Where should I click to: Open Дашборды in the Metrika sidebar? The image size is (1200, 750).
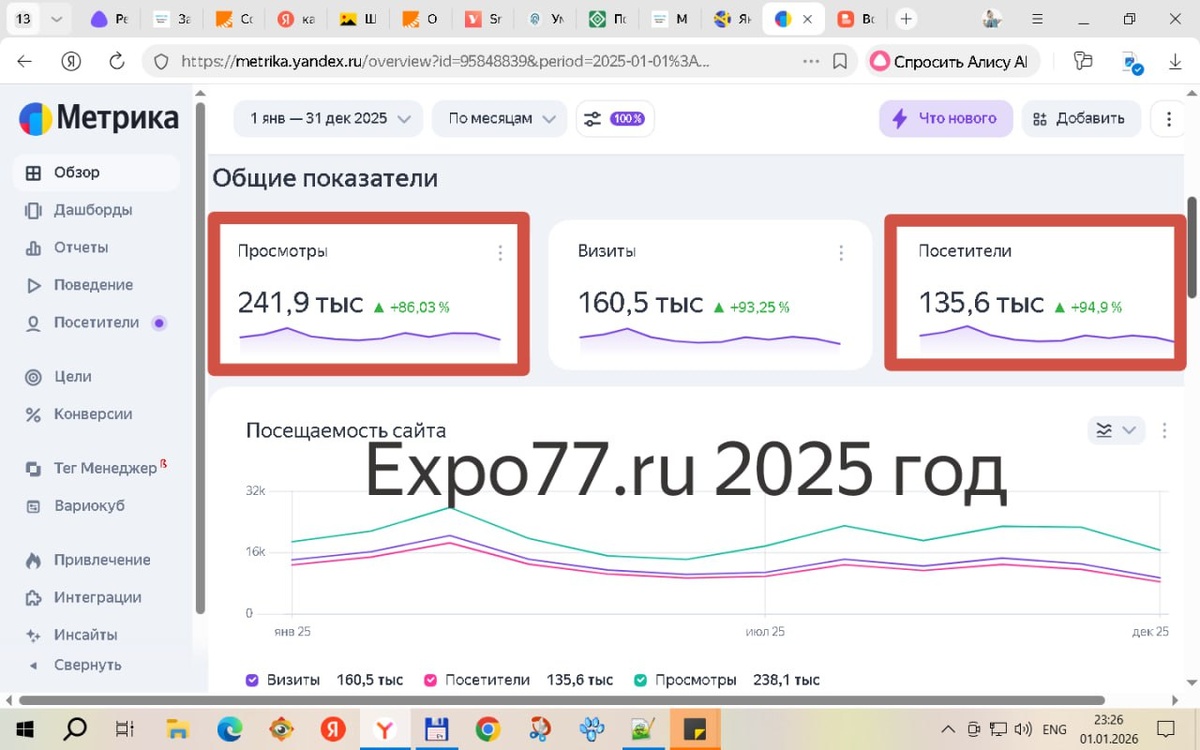(x=93, y=210)
